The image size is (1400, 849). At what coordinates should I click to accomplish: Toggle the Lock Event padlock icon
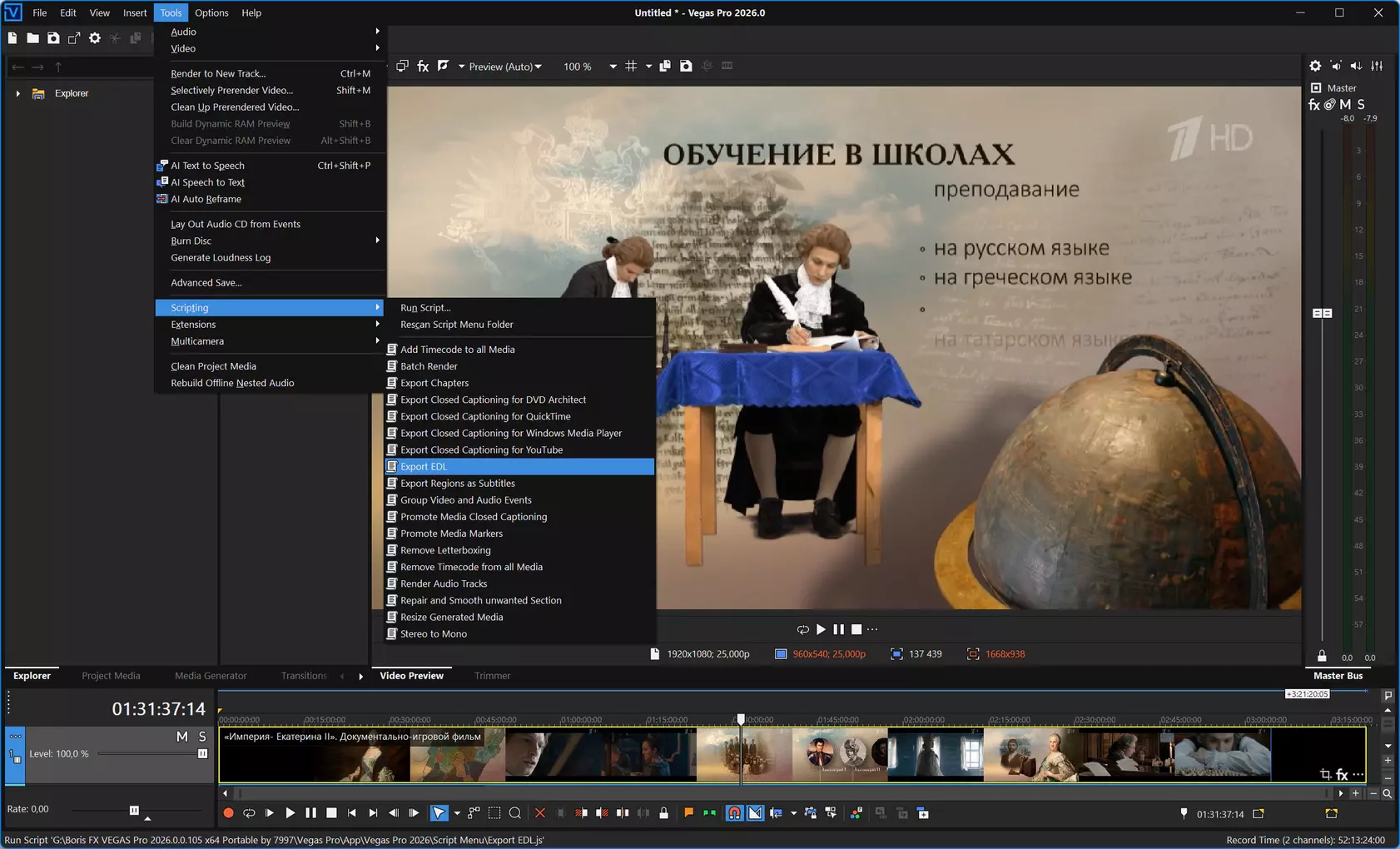click(663, 813)
